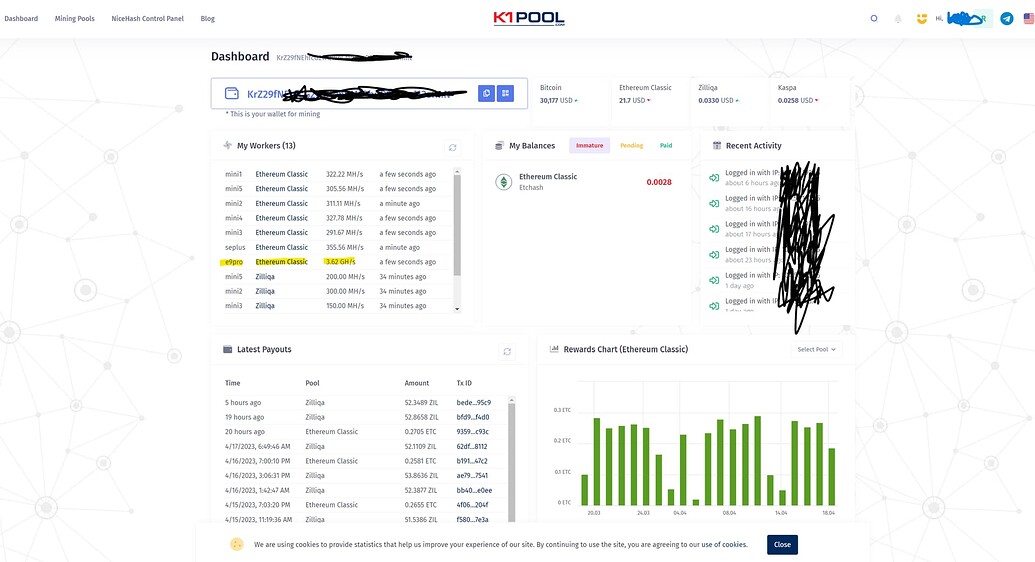The image size is (1035, 562).
Task: Click the workers list down arrow
Action: click(x=457, y=308)
